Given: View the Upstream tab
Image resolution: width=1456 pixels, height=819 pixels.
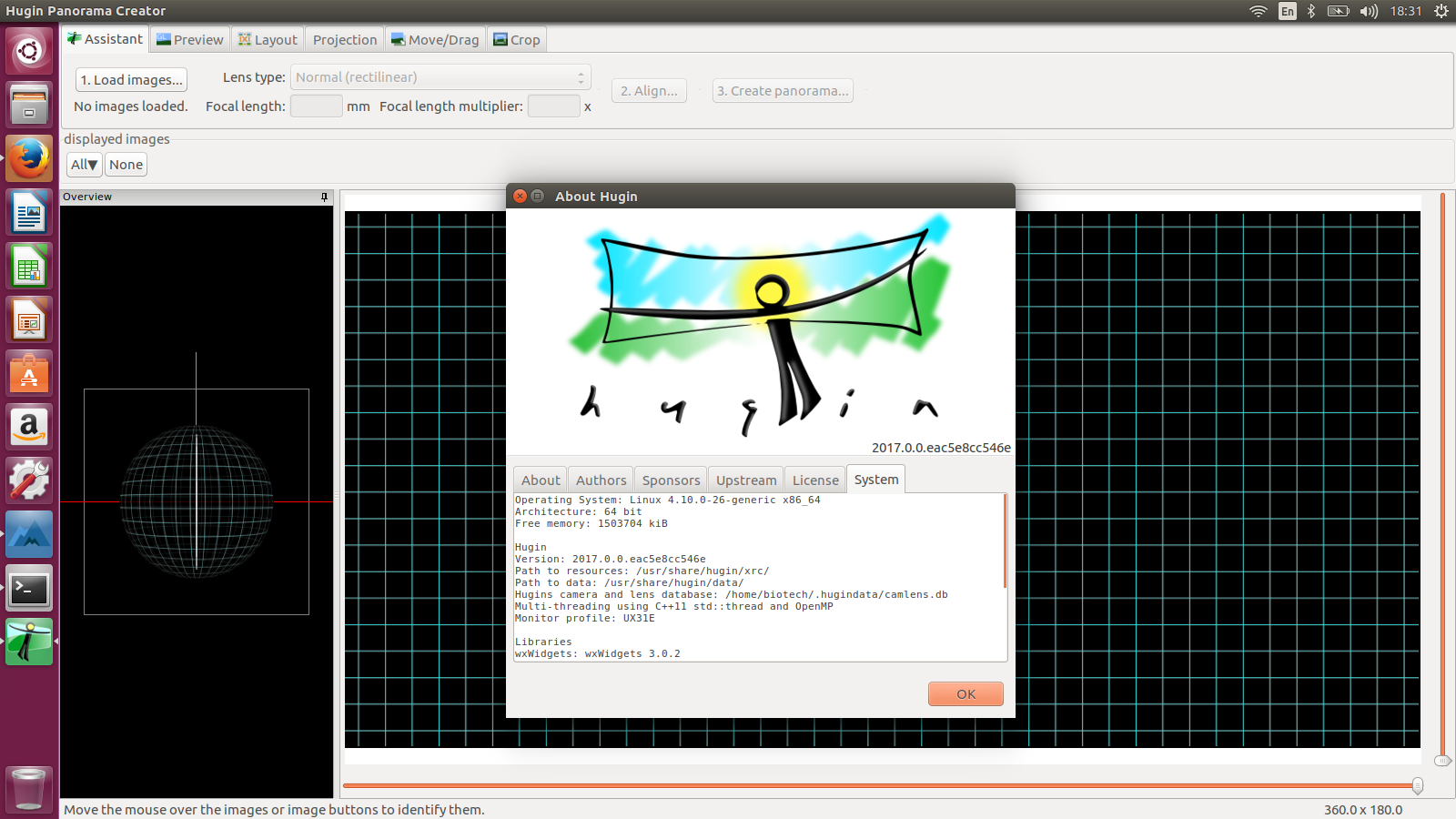Looking at the screenshot, I should click(x=746, y=480).
